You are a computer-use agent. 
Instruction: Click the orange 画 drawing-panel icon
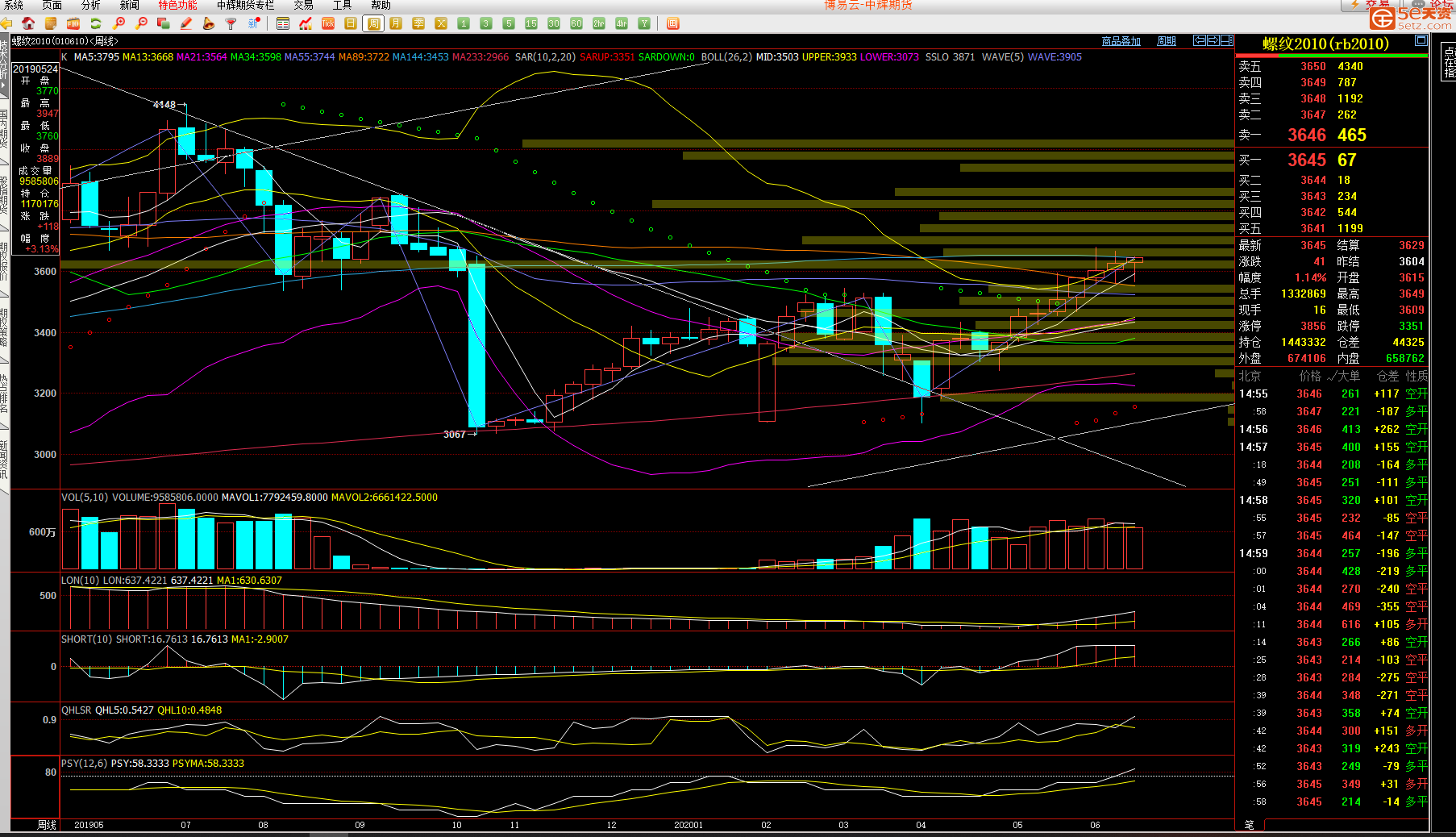pyautogui.click(x=673, y=23)
